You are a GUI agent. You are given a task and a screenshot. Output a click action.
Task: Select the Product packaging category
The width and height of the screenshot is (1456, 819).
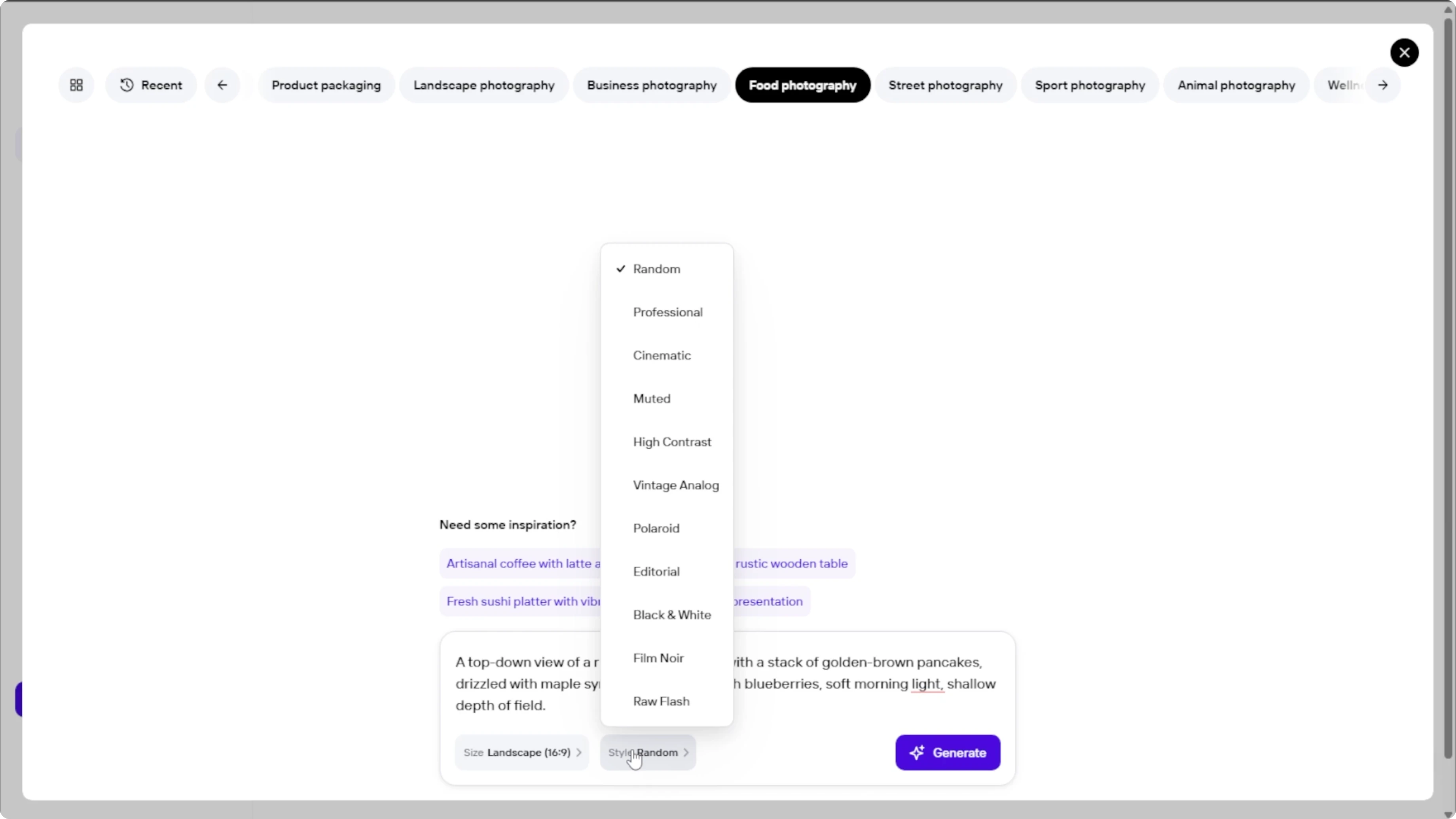coord(326,85)
